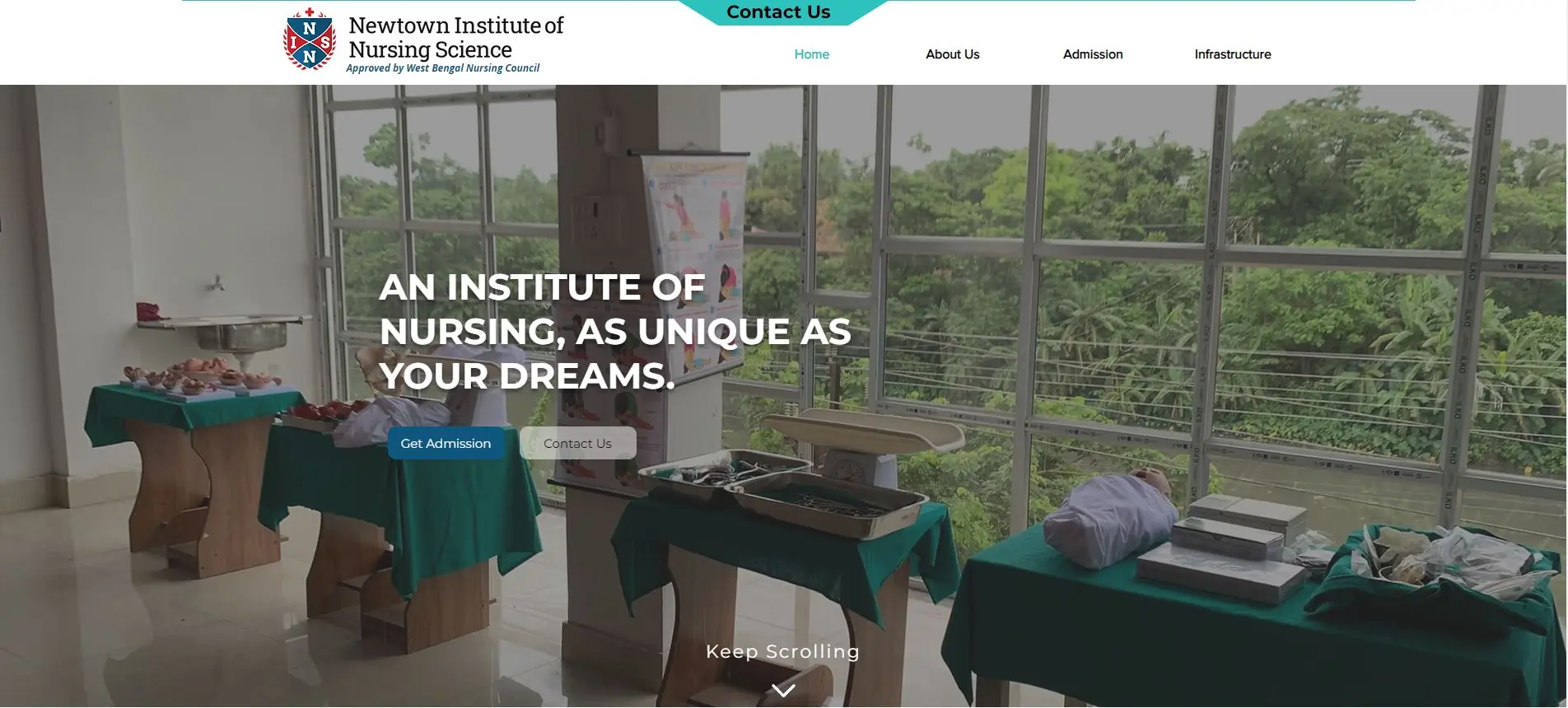Click the Keep Scrolling text
1568x708 pixels.
point(782,651)
